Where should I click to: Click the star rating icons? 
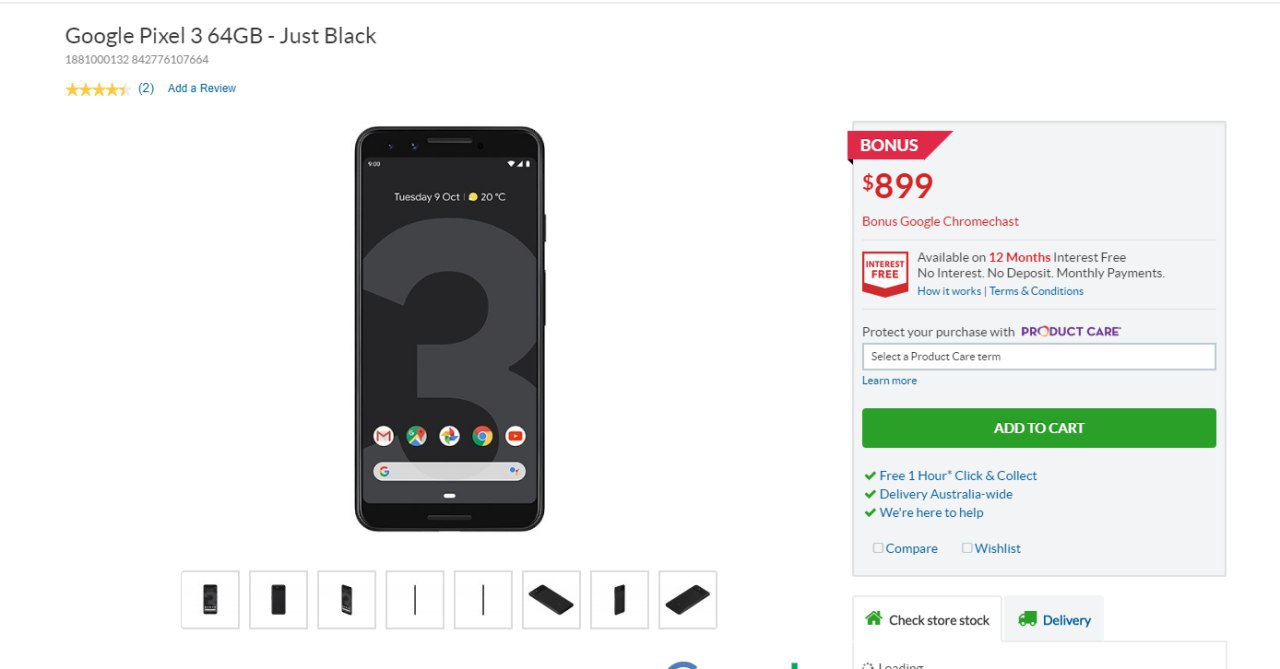[97, 89]
